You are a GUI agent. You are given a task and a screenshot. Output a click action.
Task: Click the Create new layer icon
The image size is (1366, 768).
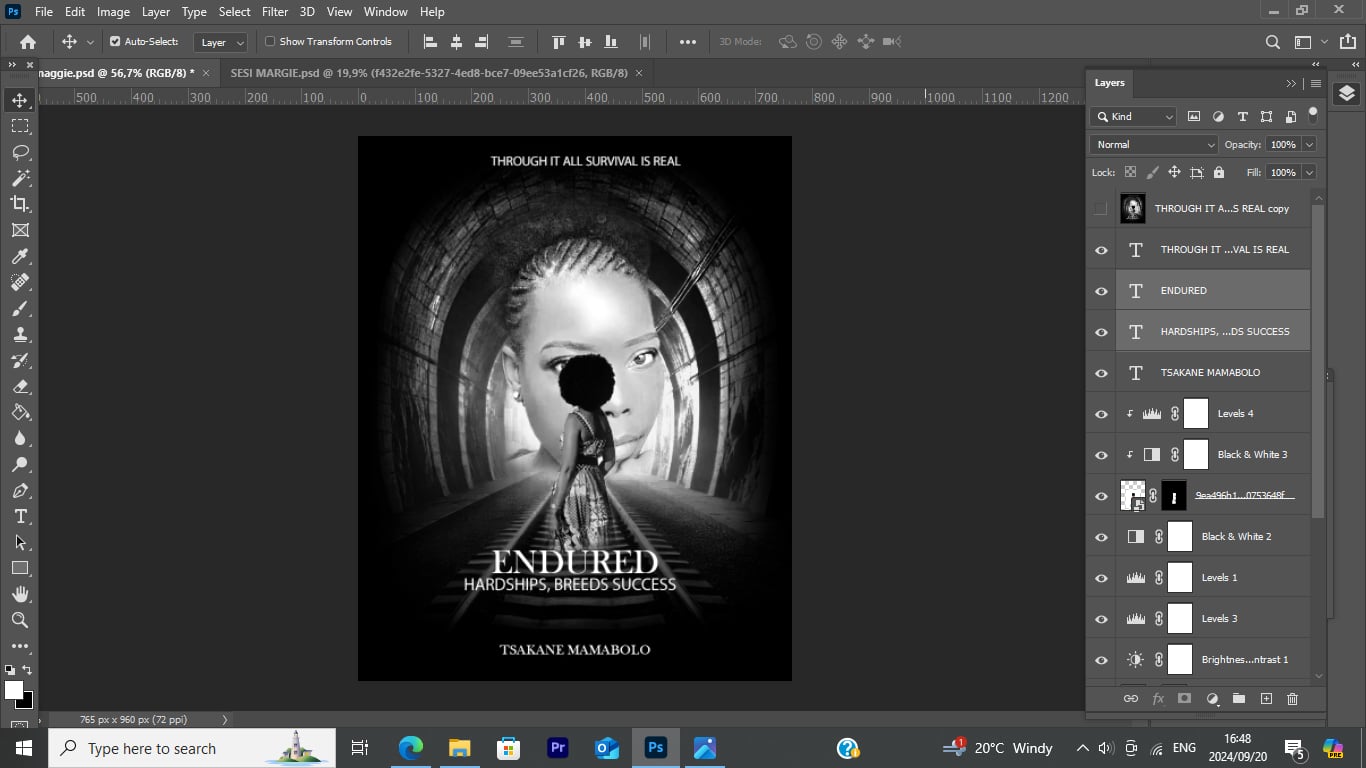1266,699
